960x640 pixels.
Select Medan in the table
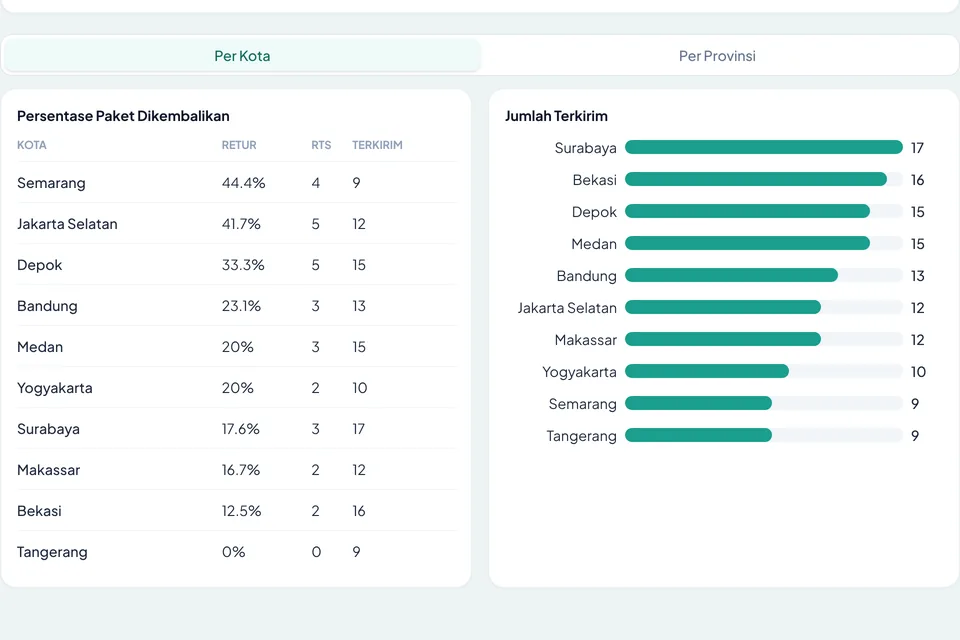[40, 347]
